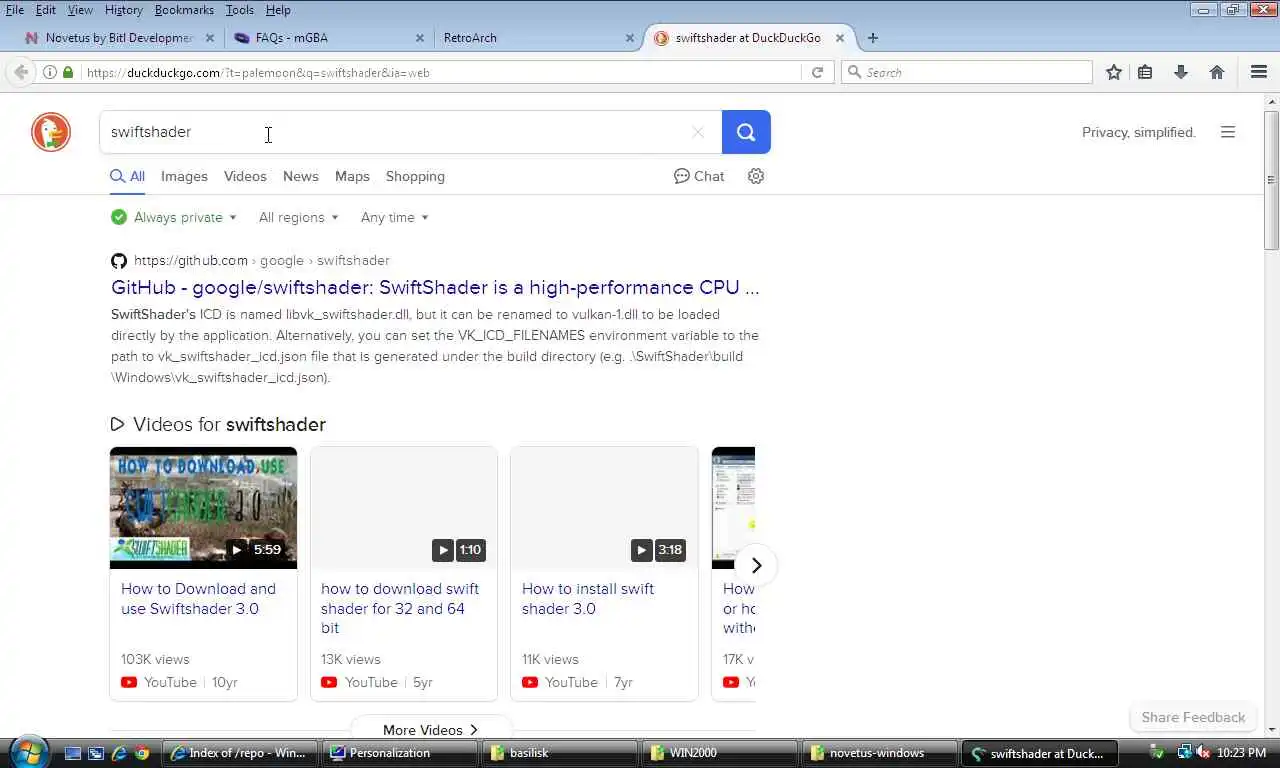Open the View menu
This screenshot has width=1280, height=768.
pos(80,10)
